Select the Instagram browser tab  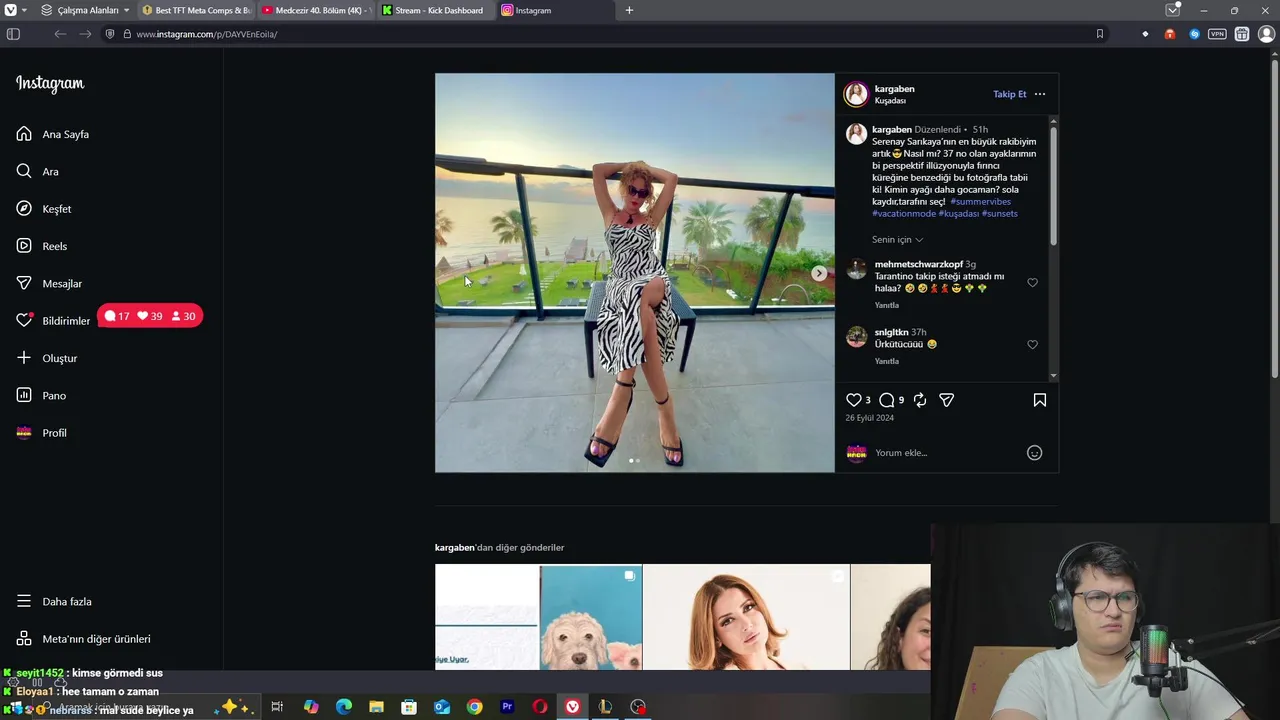[555, 10]
